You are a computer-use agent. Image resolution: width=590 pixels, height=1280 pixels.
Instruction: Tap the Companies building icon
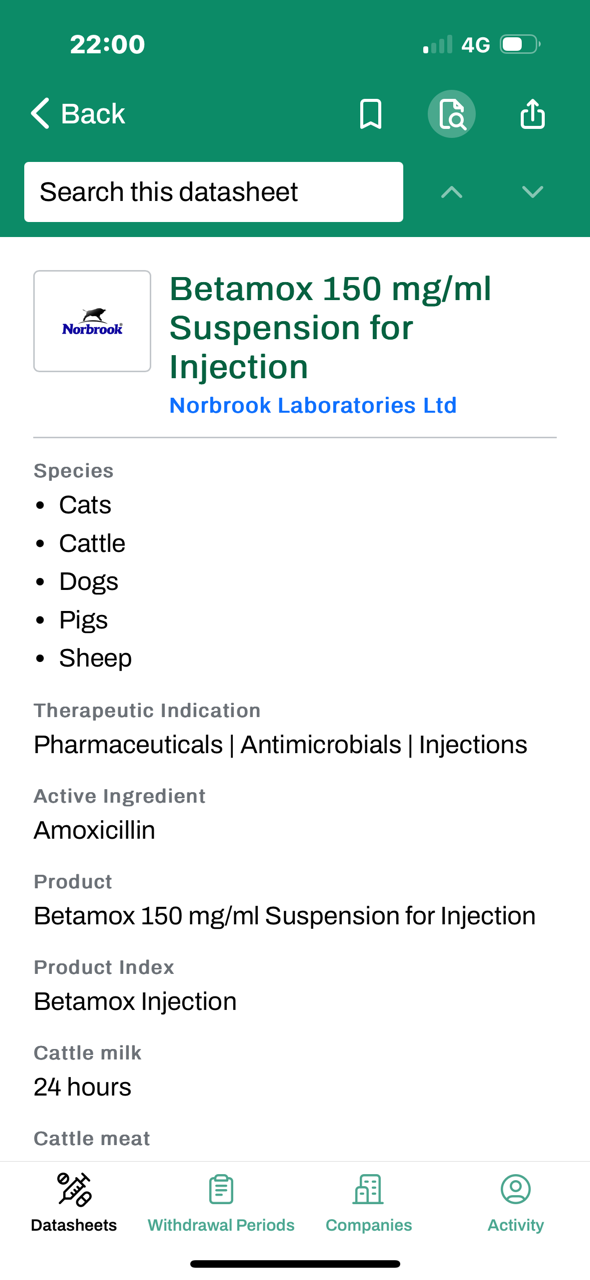point(368,1190)
